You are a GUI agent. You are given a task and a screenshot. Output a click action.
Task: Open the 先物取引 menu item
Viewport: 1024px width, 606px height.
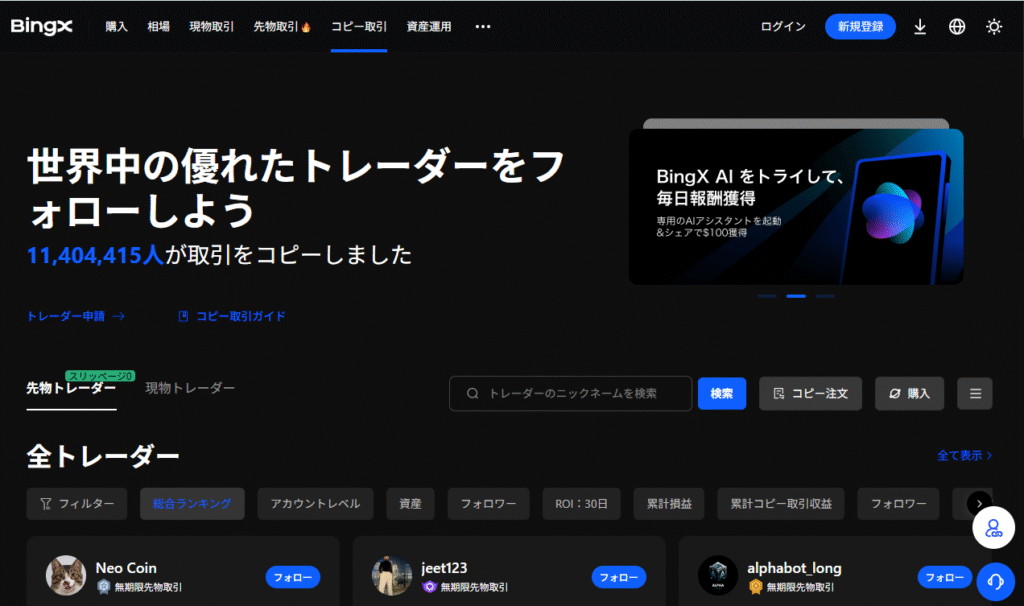[281, 27]
